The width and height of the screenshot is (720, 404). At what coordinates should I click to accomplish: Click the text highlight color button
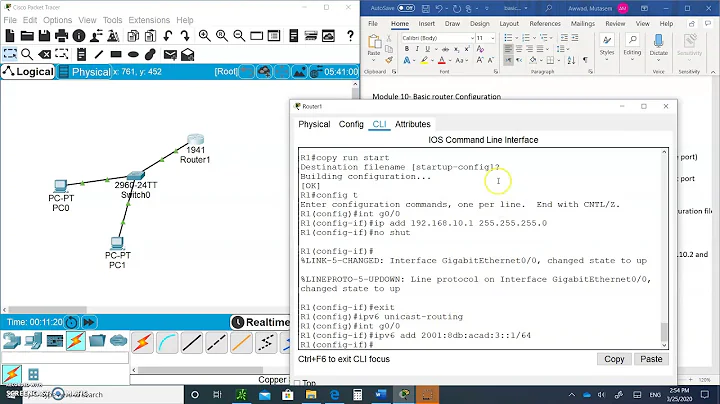click(424, 60)
